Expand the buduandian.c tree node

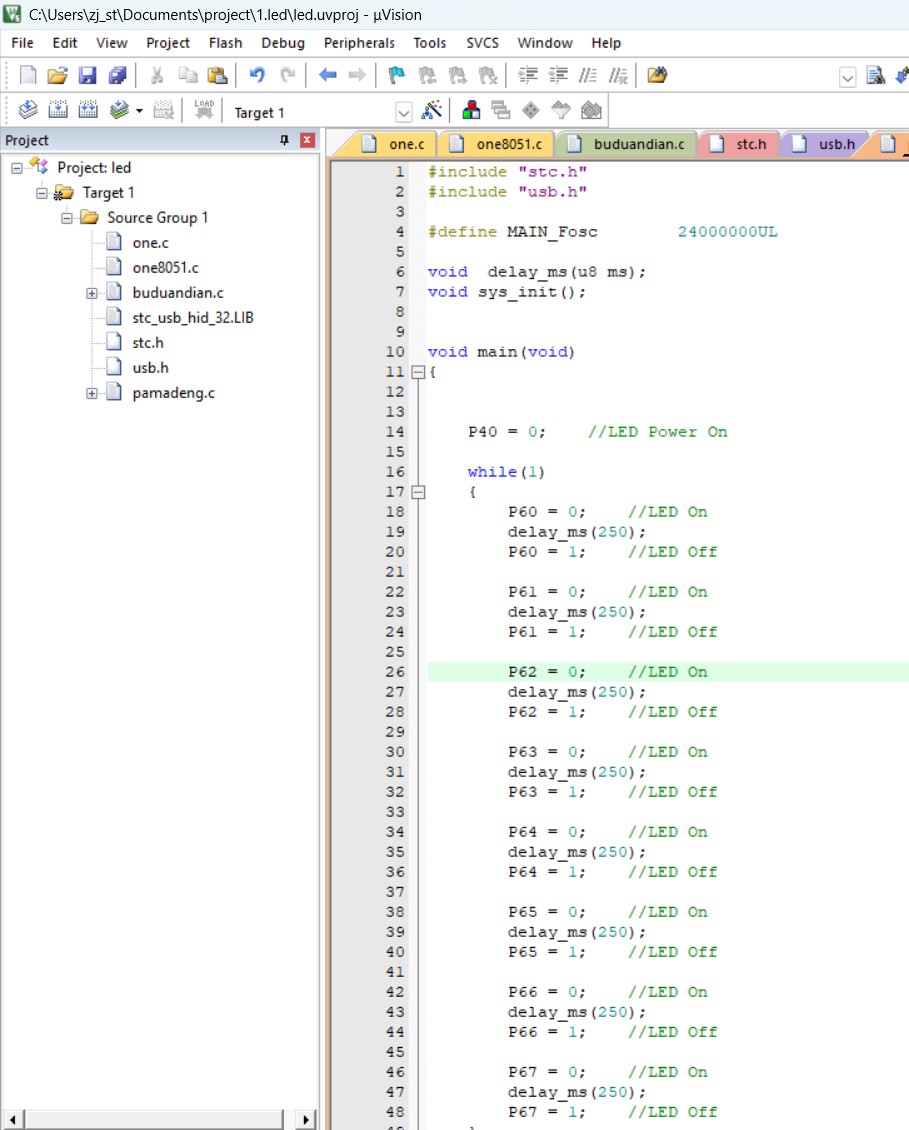pyautogui.click(x=92, y=293)
